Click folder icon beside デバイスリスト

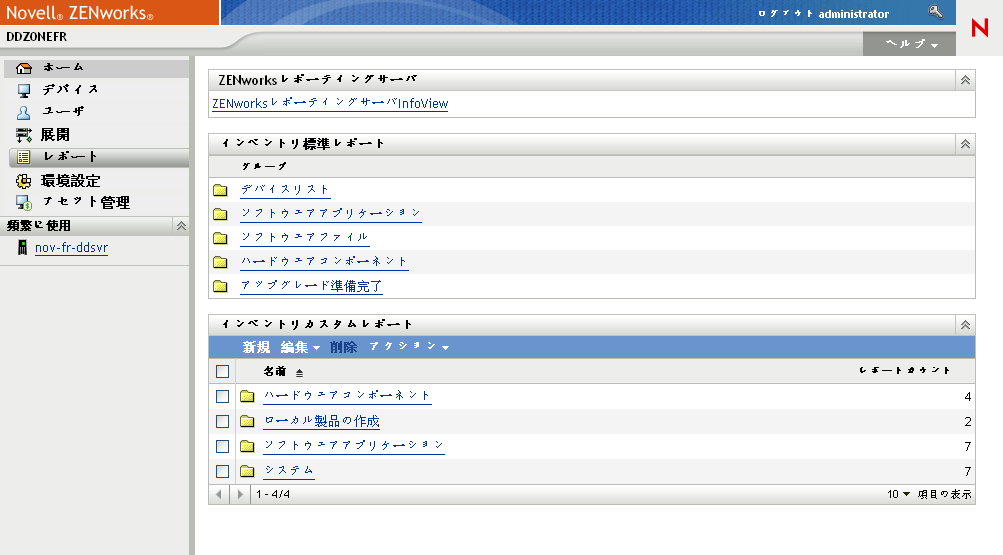[220, 190]
